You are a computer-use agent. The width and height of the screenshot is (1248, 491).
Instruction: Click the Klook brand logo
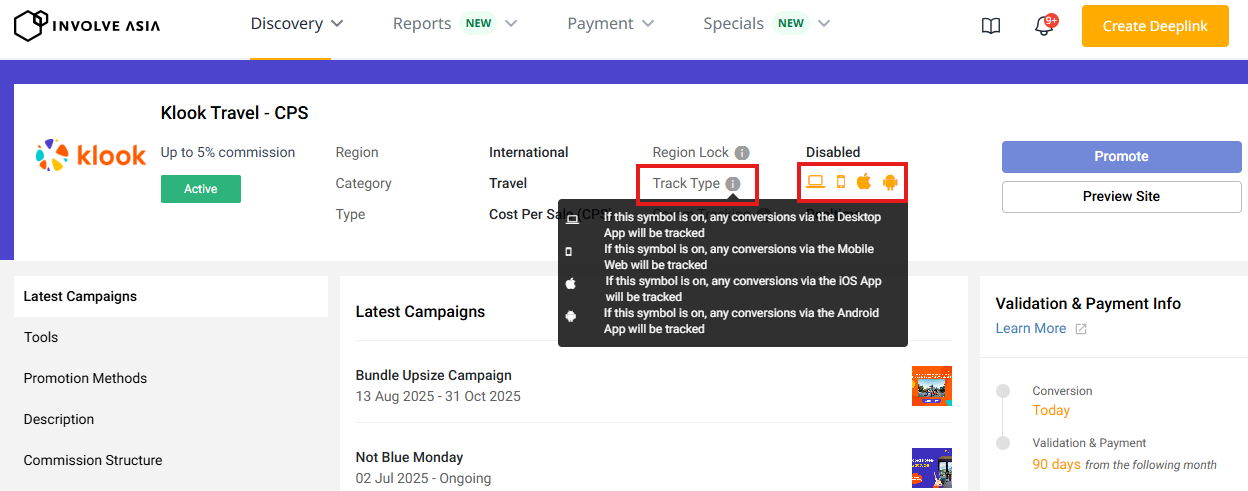90,155
